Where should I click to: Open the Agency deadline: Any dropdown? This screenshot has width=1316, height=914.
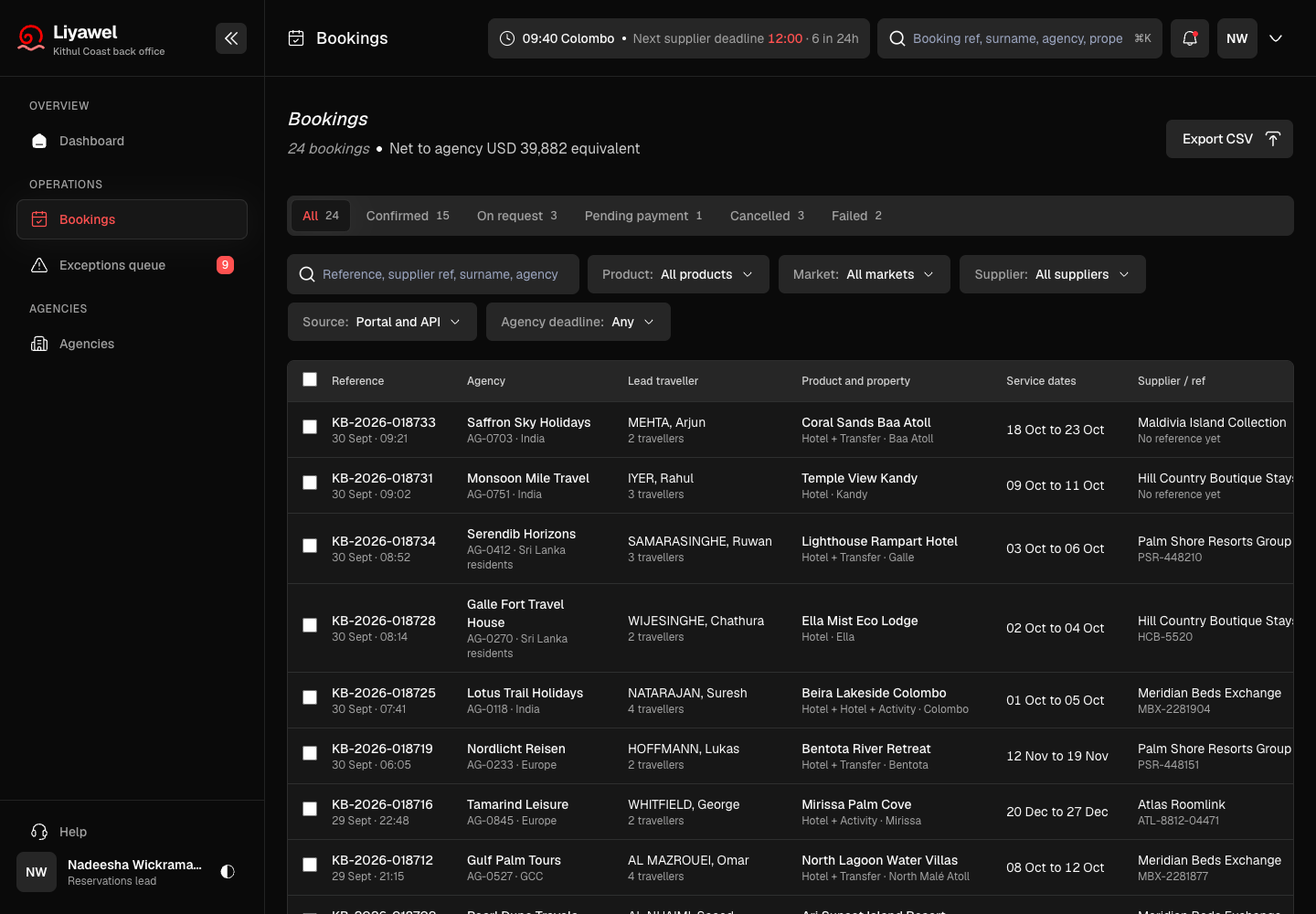(578, 322)
